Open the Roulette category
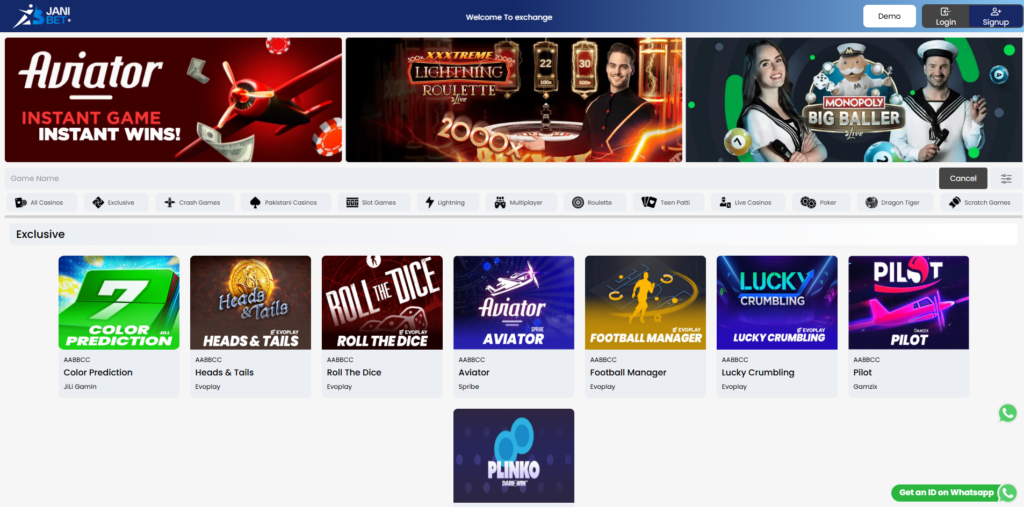This screenshot has width=1024, height=507. pos(592,202)
